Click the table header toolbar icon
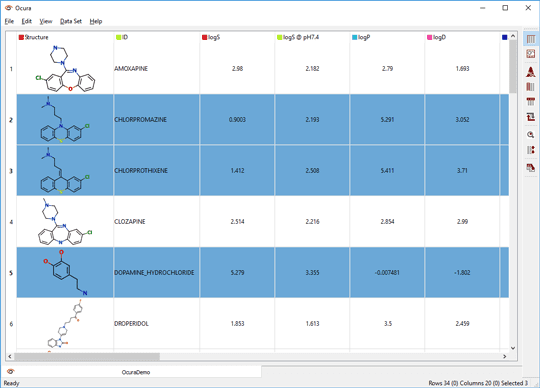Image resolution: width=540 pixels, height=388 pixels. click(x=531, y=102)
